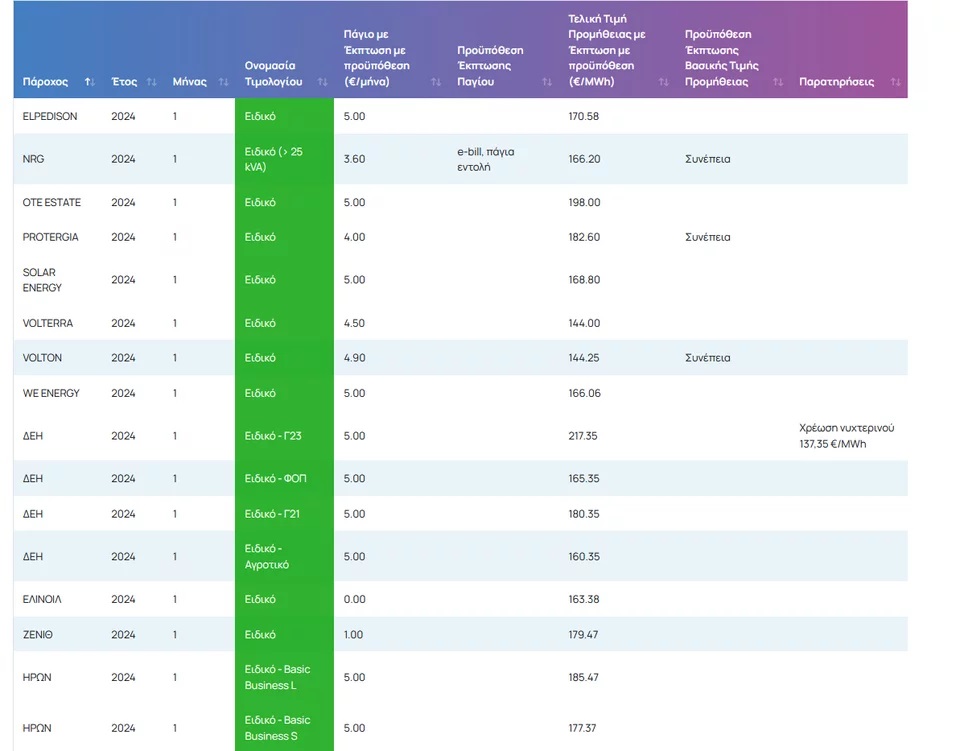Click the 'e-bill, πάγια εντολή' condition text
960x751 pixels.
coord(485,159)
